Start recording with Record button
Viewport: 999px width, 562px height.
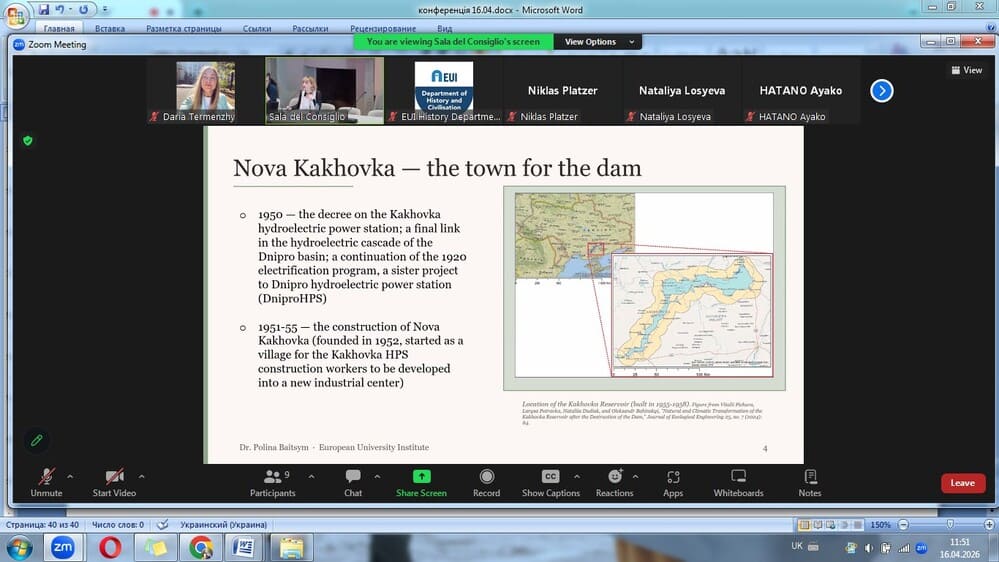coord(486,482)
